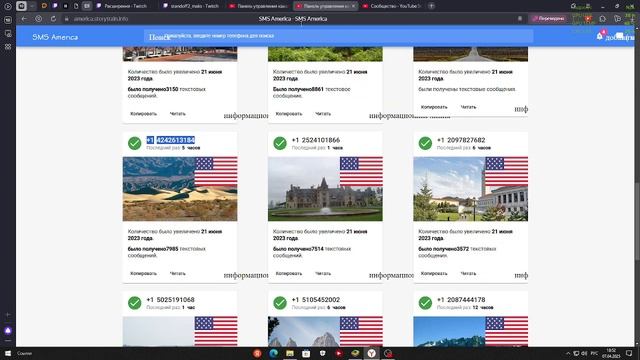
Task: Click phone number +1 2087444178
Action: (x=461, y=300)
